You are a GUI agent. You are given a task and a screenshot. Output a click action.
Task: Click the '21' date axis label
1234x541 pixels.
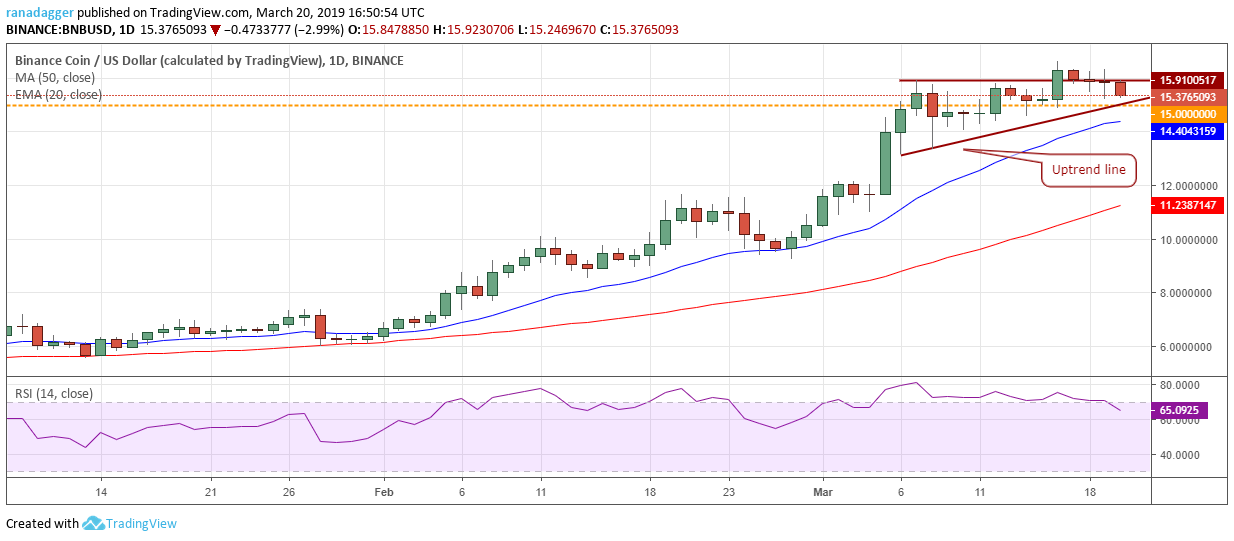[x=210, y=493]
